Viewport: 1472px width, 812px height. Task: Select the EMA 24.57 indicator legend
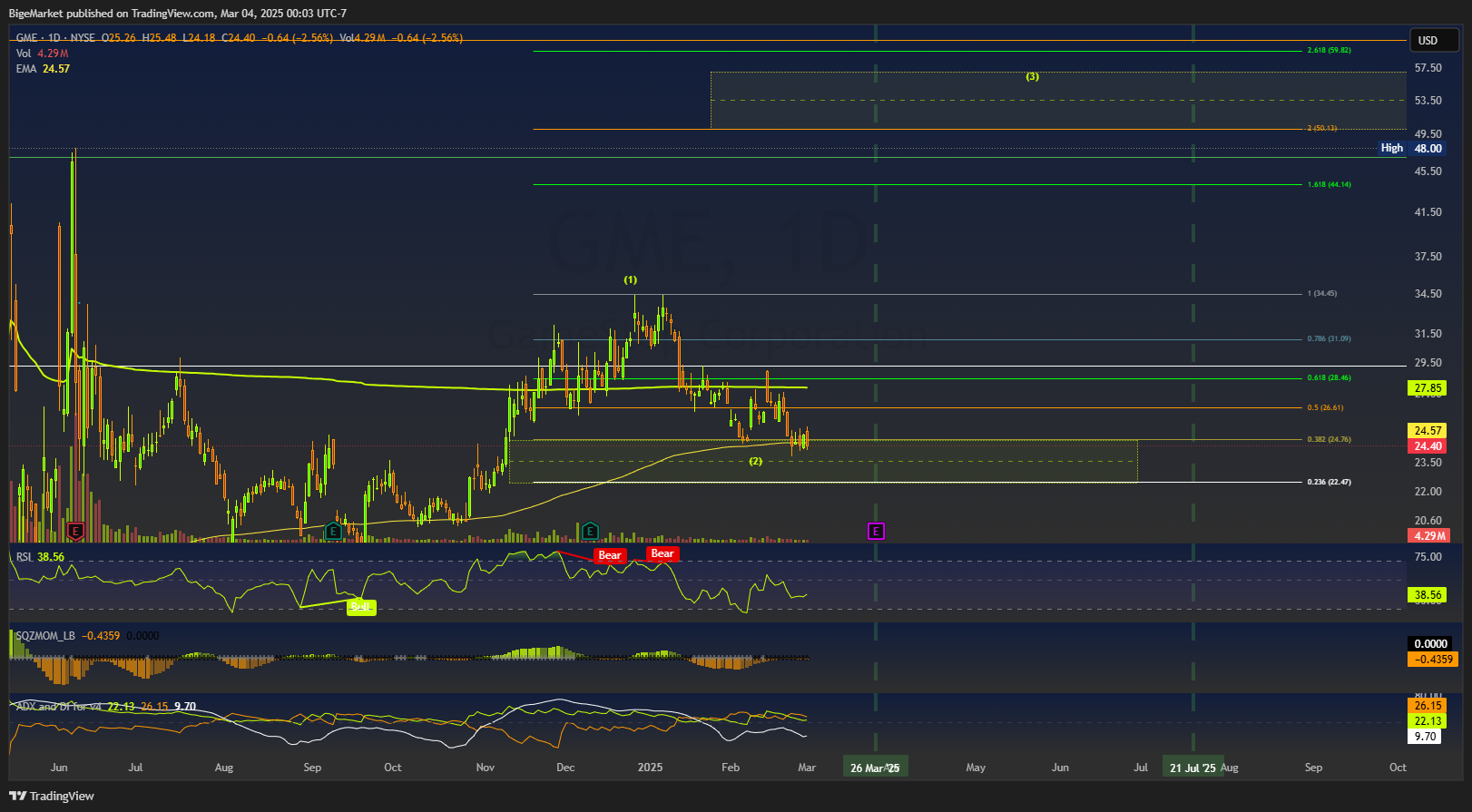click(43, 69)
